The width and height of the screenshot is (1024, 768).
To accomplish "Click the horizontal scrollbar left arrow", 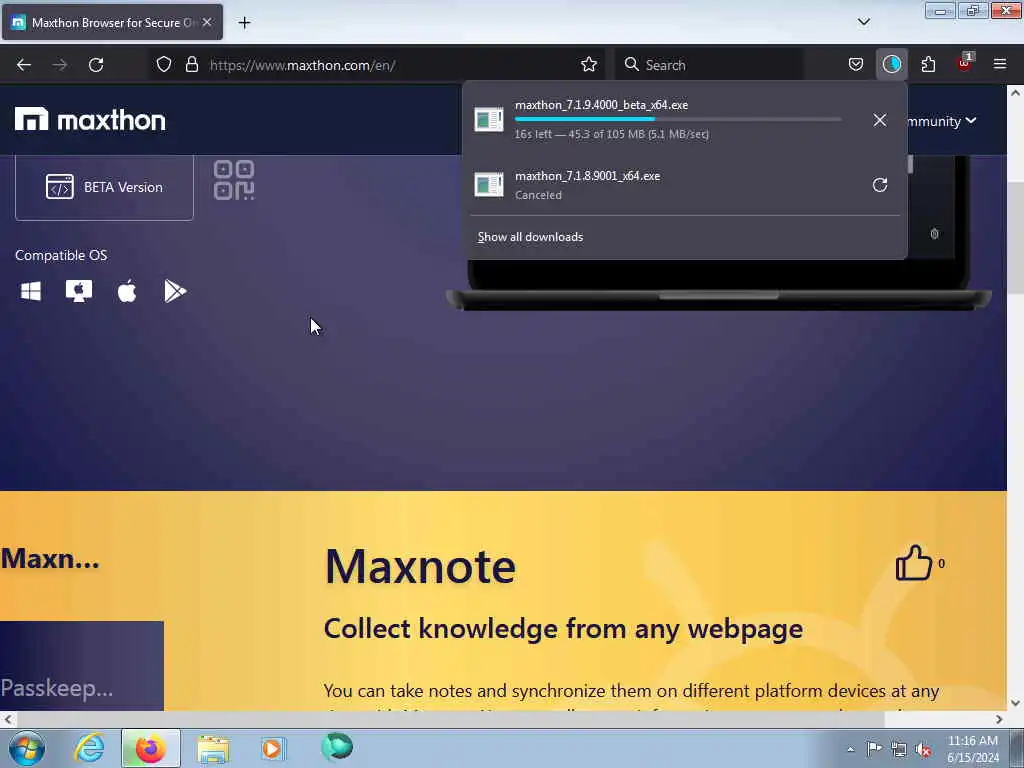I will pyautogui.click(x=8, y=719).
